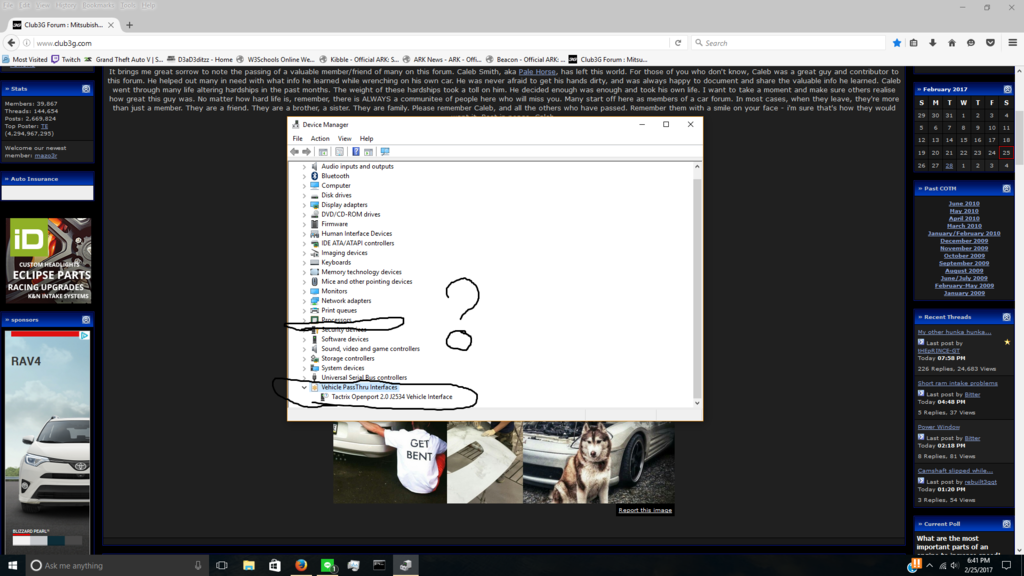Open Action Center notifications icon

pos(1006,566)
